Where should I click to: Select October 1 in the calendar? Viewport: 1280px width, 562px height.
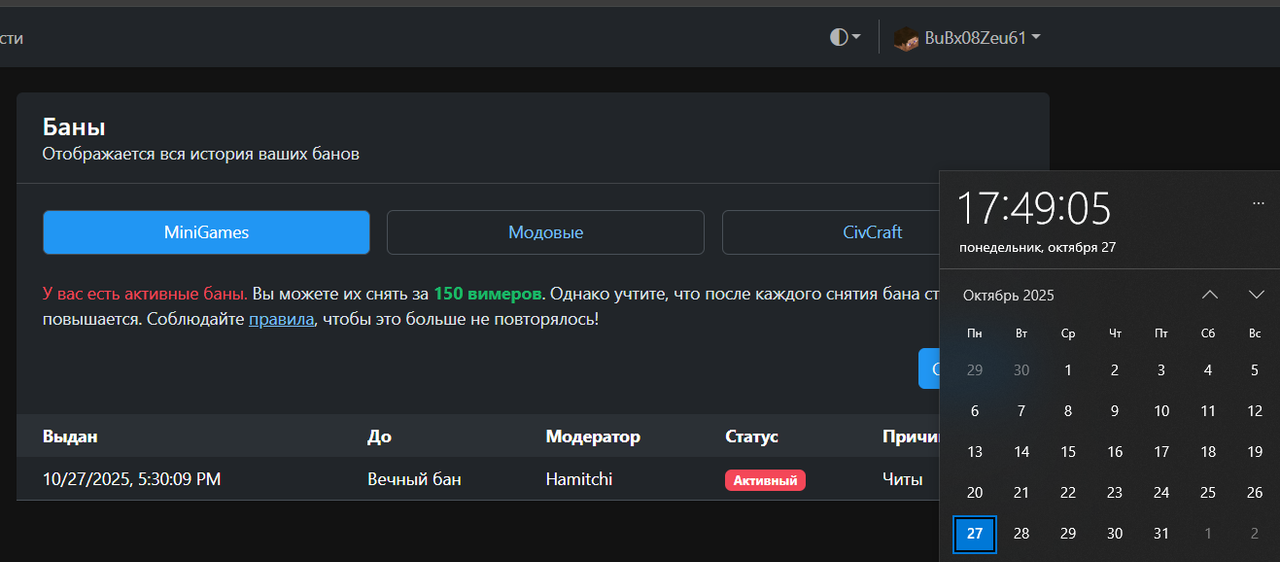(x=1068, y=370)
